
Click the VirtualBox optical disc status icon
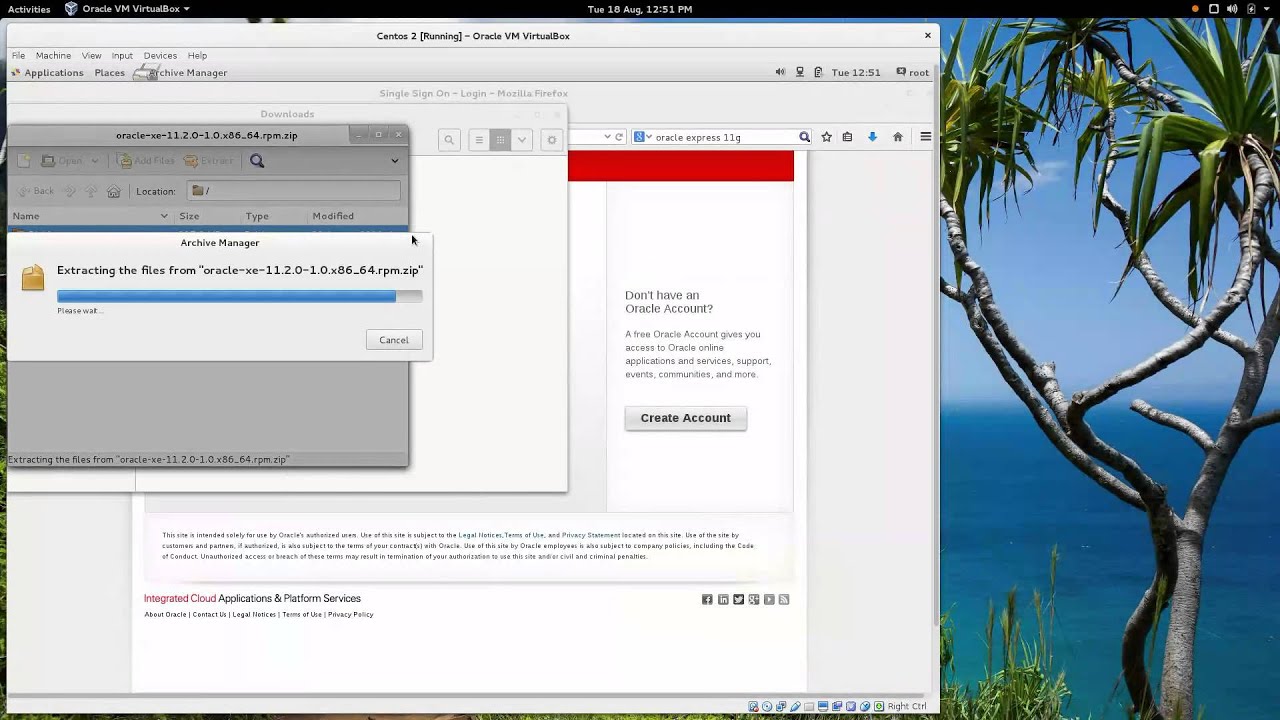coord(767,706)
